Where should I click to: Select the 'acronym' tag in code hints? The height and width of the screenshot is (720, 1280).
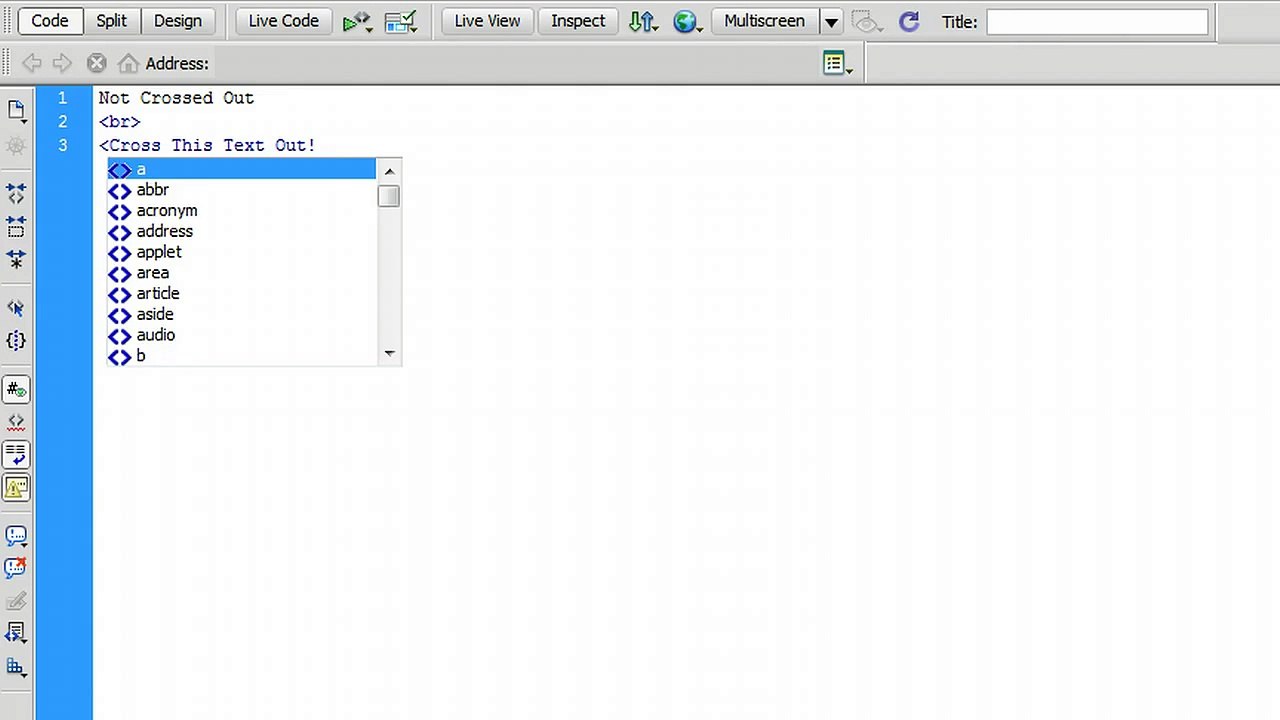click(x=241, y=211)
